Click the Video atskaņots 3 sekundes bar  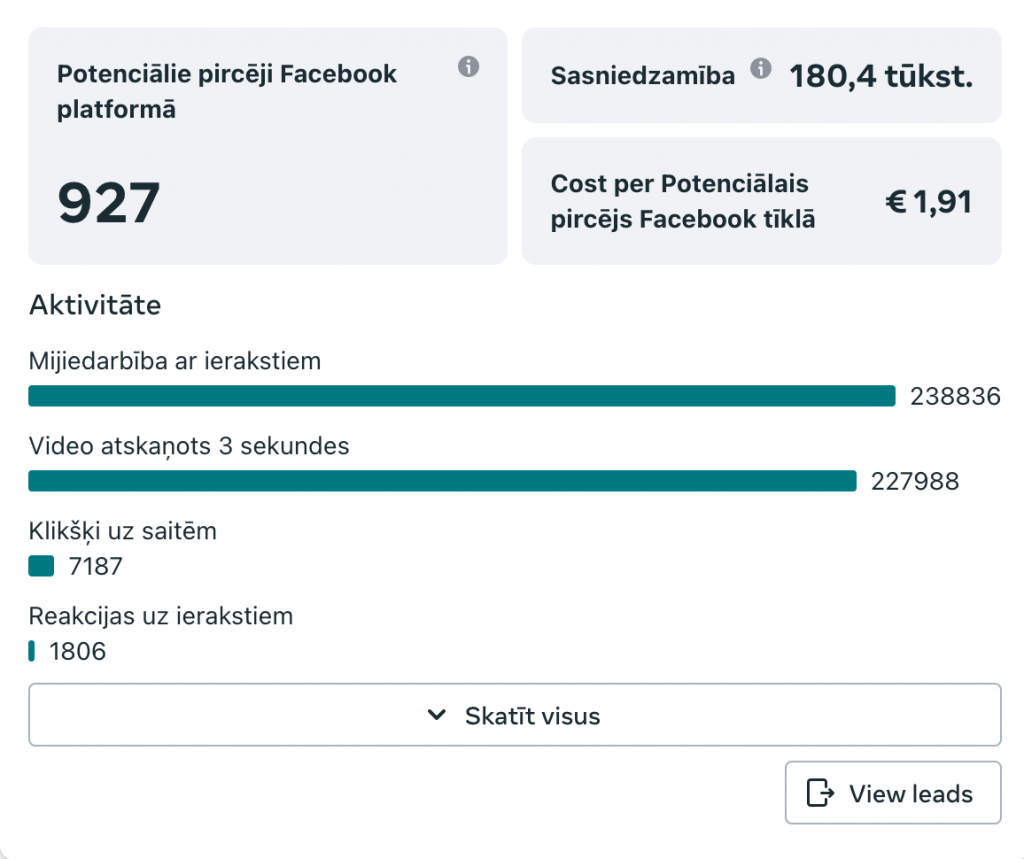(442, 481)
